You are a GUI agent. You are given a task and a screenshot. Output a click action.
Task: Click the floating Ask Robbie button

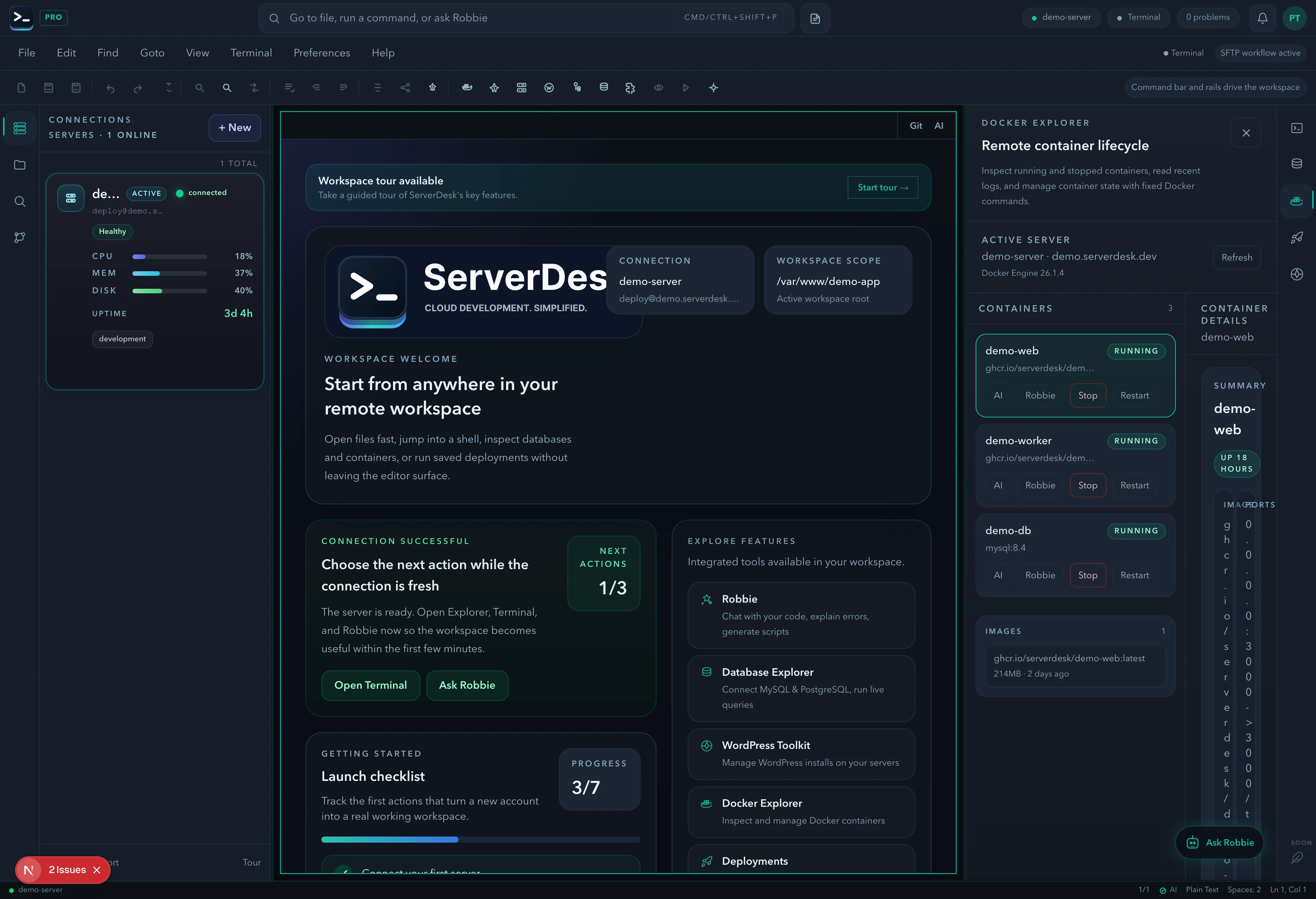(1220, 843)
